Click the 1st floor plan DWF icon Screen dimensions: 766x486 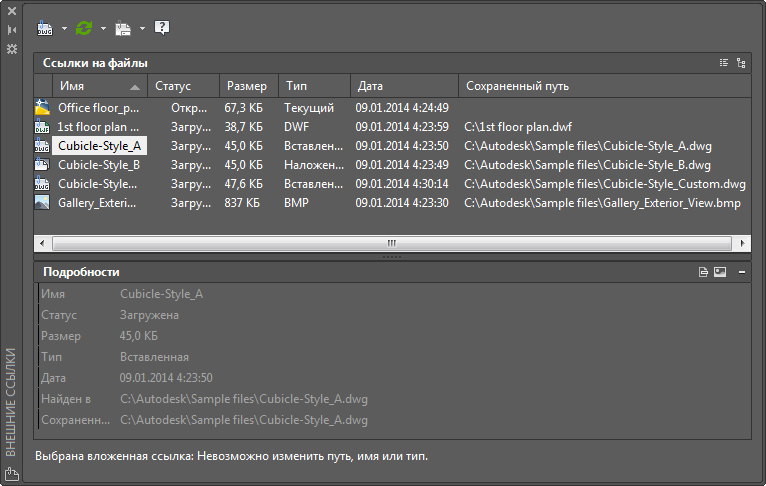pyautogui.click(x=42, y=127)
